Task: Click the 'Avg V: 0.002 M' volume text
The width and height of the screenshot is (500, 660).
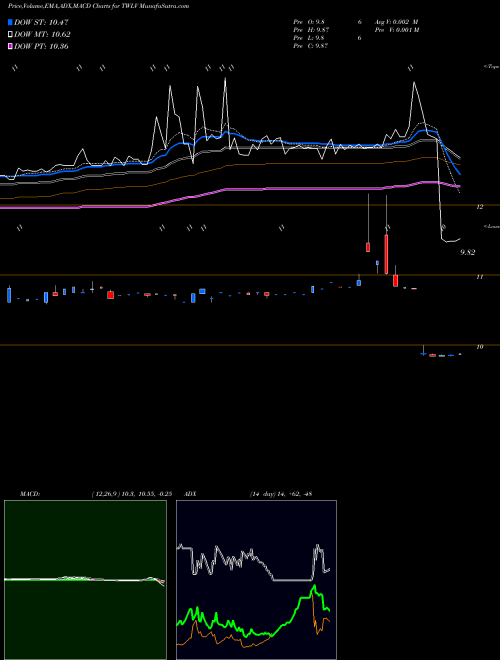Action: coord(397,22)
